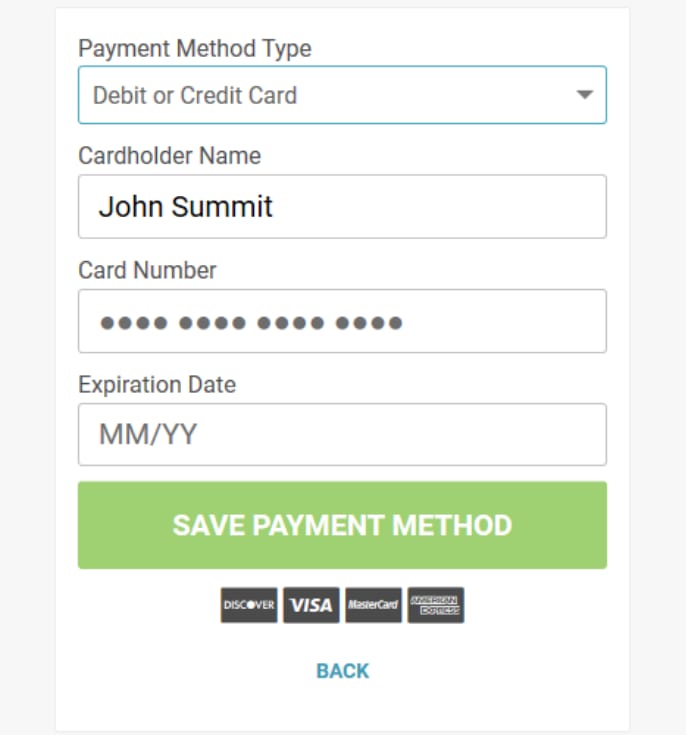The height and width of the screenshot is (735, 686).
Task: Click the Expiration Date label
Action: [x=157, y=385]
